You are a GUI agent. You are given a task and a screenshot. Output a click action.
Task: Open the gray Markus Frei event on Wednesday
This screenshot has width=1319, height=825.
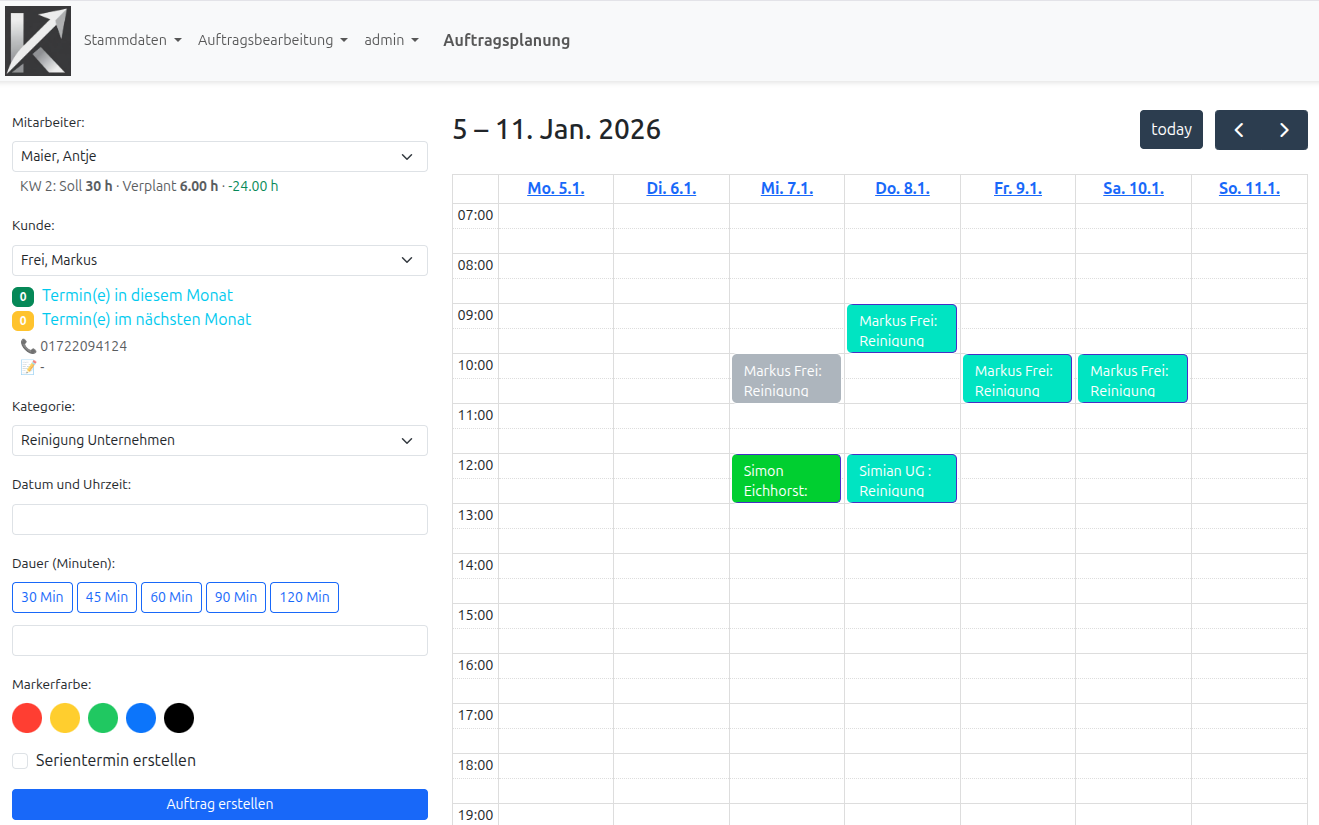coord(786,379)
